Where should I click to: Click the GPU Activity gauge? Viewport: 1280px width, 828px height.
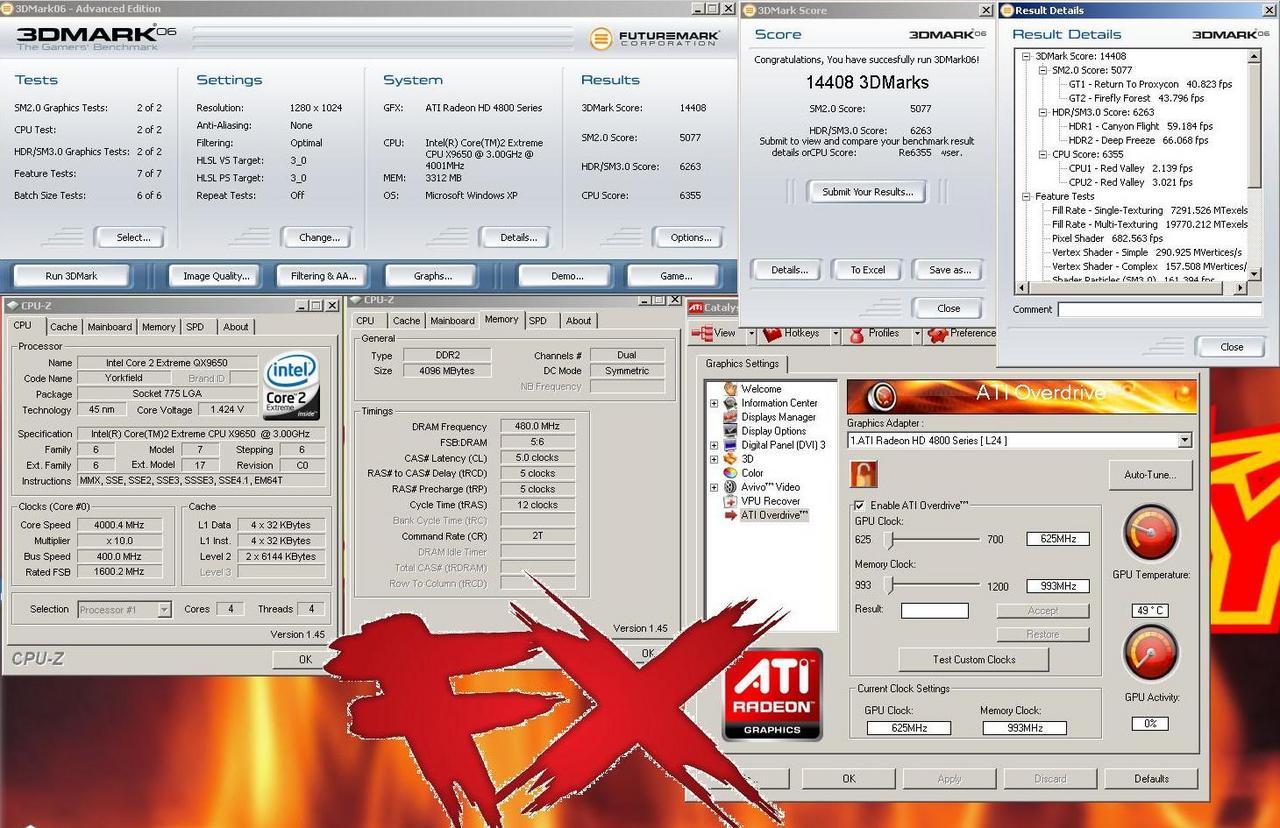tap(1150, 654)
